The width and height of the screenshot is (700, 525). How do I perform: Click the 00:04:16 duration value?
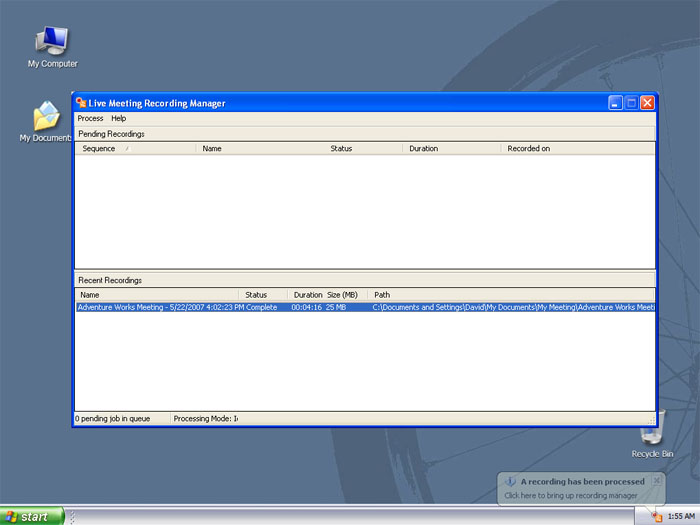306,307
